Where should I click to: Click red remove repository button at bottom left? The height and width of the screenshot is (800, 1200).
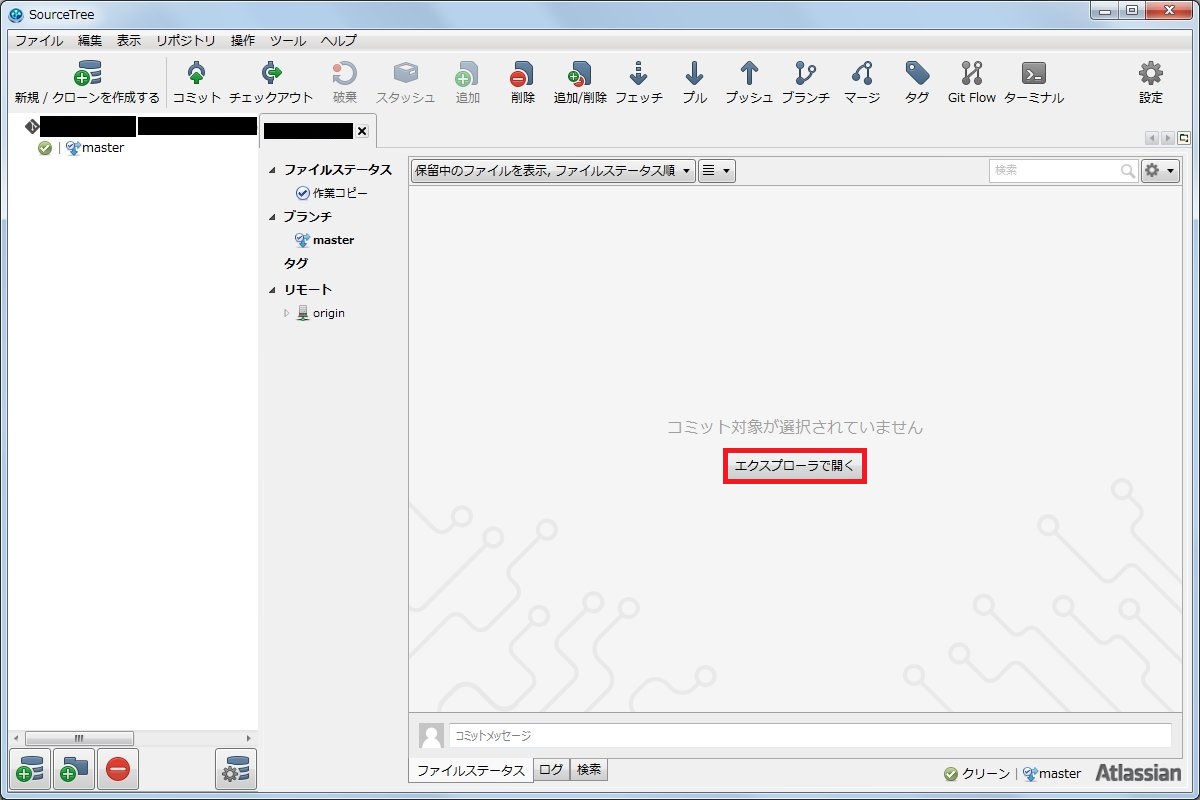coord(117,770)
